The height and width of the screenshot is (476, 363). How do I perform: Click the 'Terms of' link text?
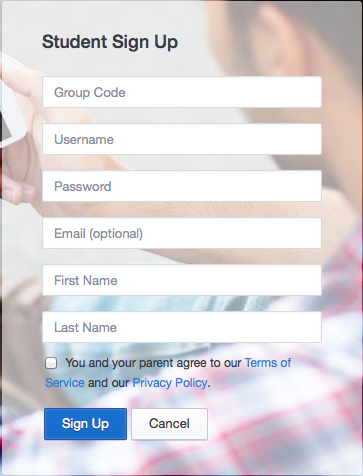click(x=268, y=363)
